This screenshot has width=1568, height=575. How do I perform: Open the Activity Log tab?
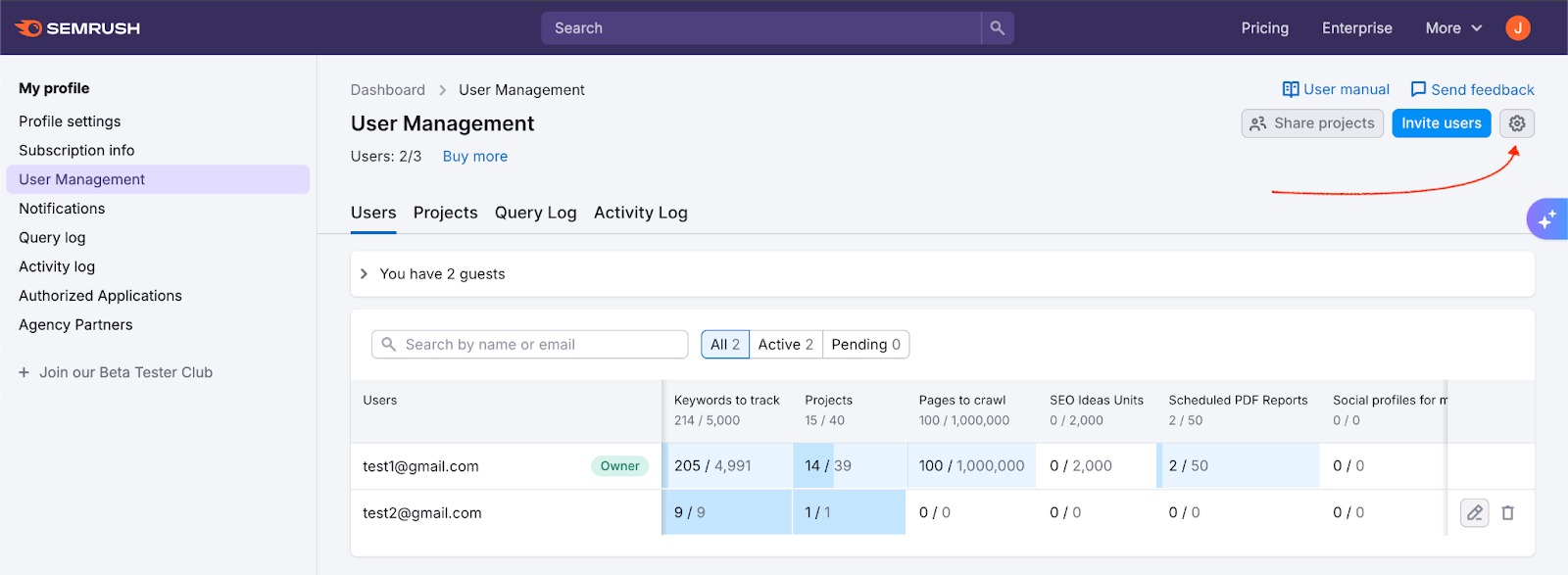pyautogui.click(x=640, y=213)
